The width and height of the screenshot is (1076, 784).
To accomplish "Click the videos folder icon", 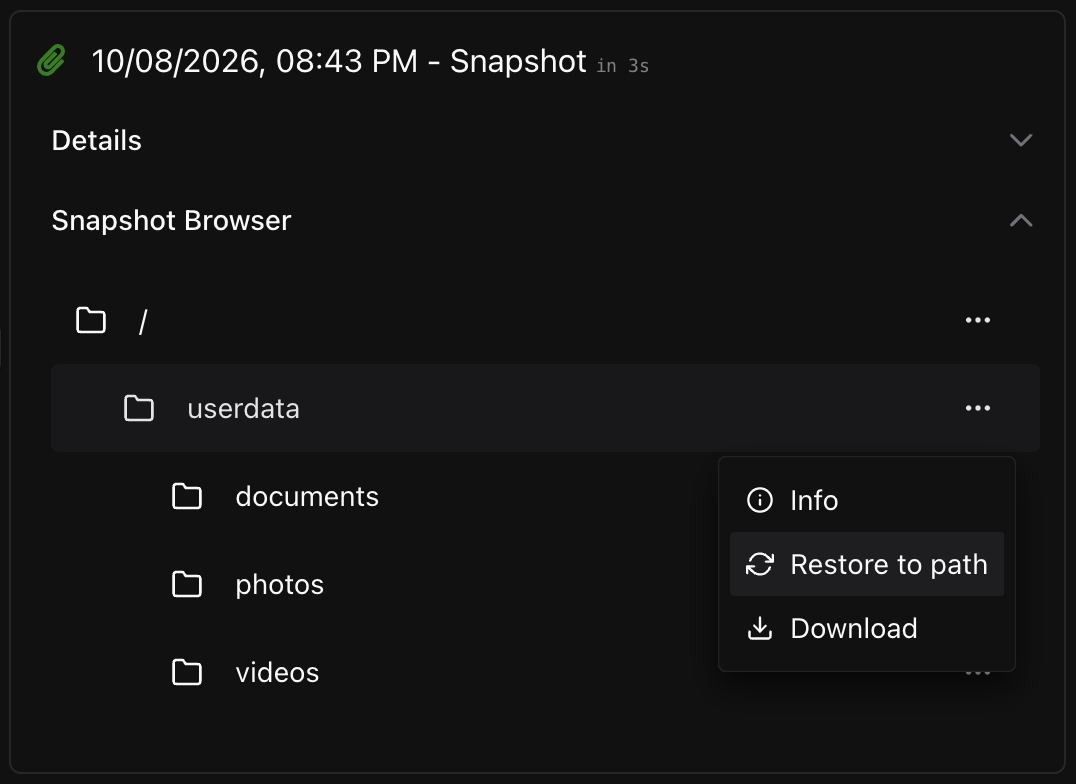I will [x=187, y=672].
